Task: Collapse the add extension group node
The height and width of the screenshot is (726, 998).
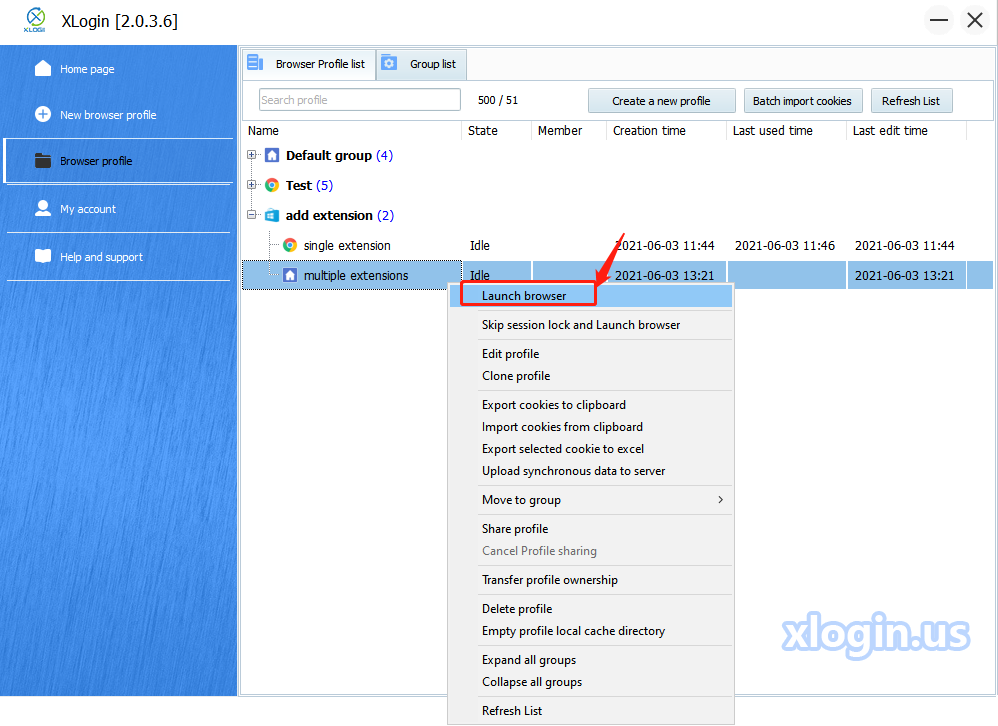Action: pos(251,214)
